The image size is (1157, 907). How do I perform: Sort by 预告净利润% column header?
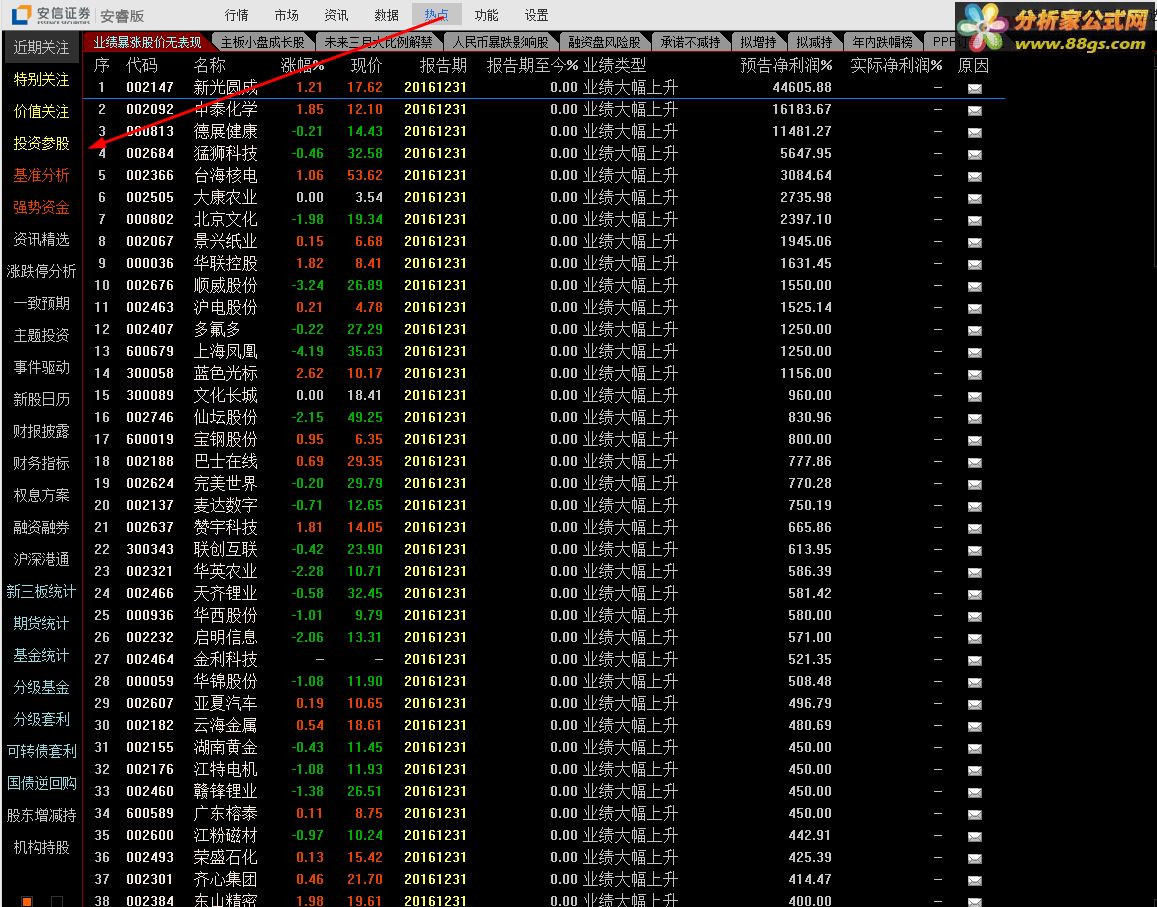coord(786,66)
